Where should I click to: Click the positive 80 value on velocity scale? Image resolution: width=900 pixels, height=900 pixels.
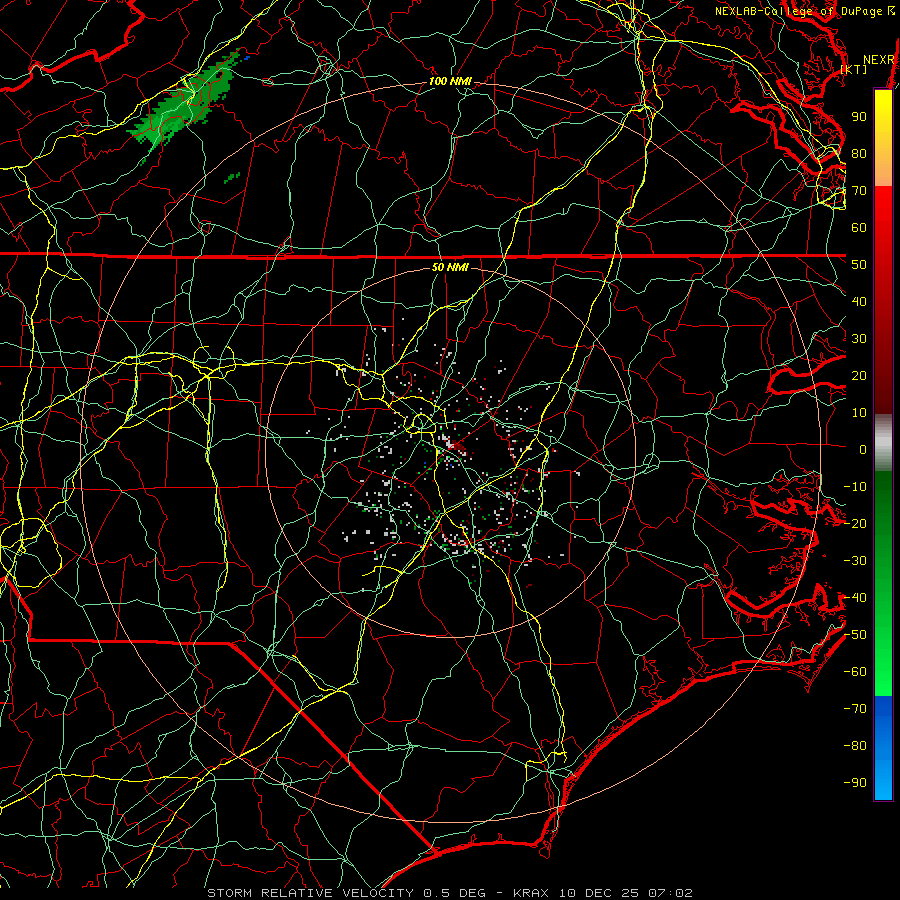(x=859, y=153)
